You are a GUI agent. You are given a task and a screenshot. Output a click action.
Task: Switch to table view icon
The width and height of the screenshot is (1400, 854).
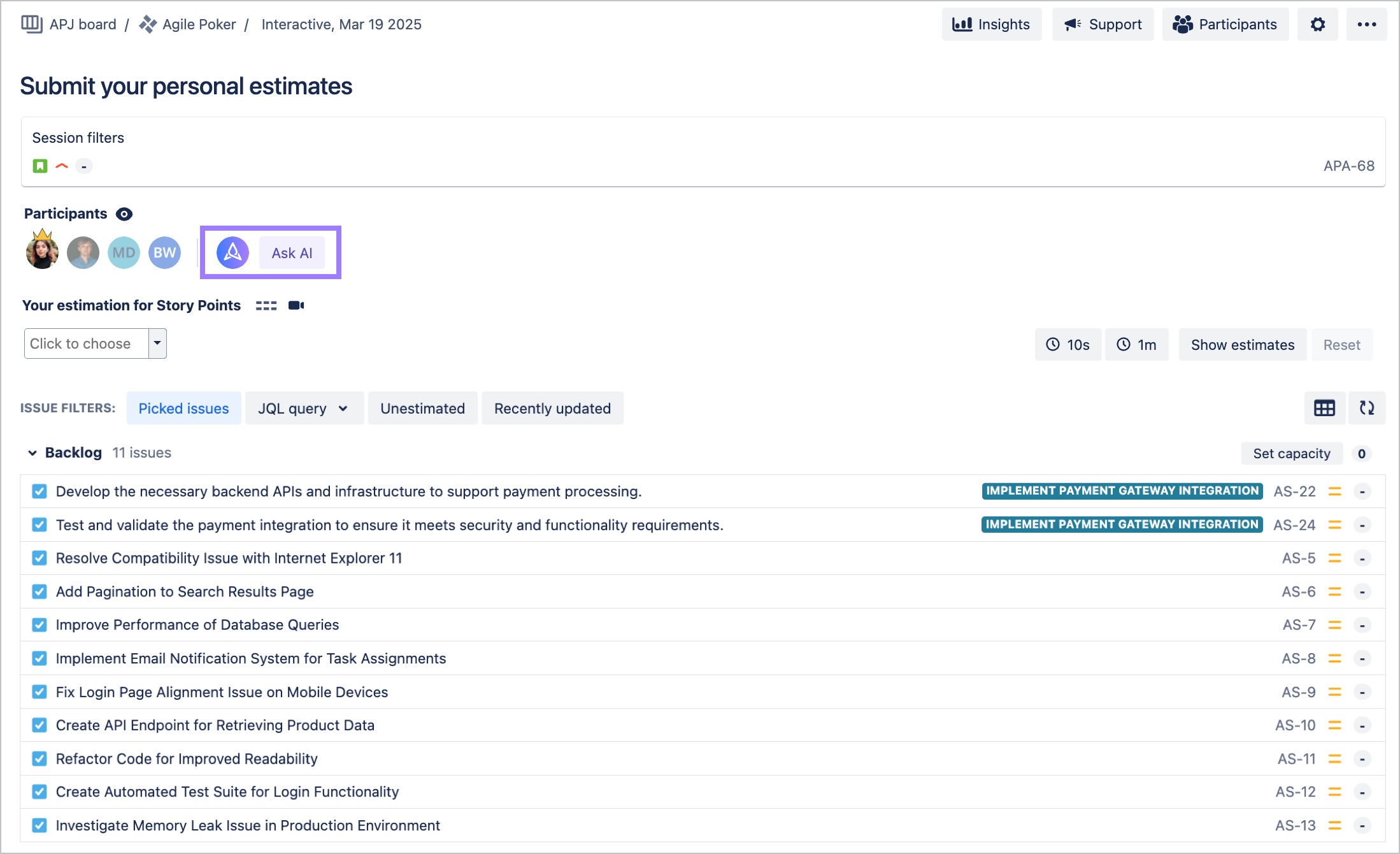point(1324,408)
